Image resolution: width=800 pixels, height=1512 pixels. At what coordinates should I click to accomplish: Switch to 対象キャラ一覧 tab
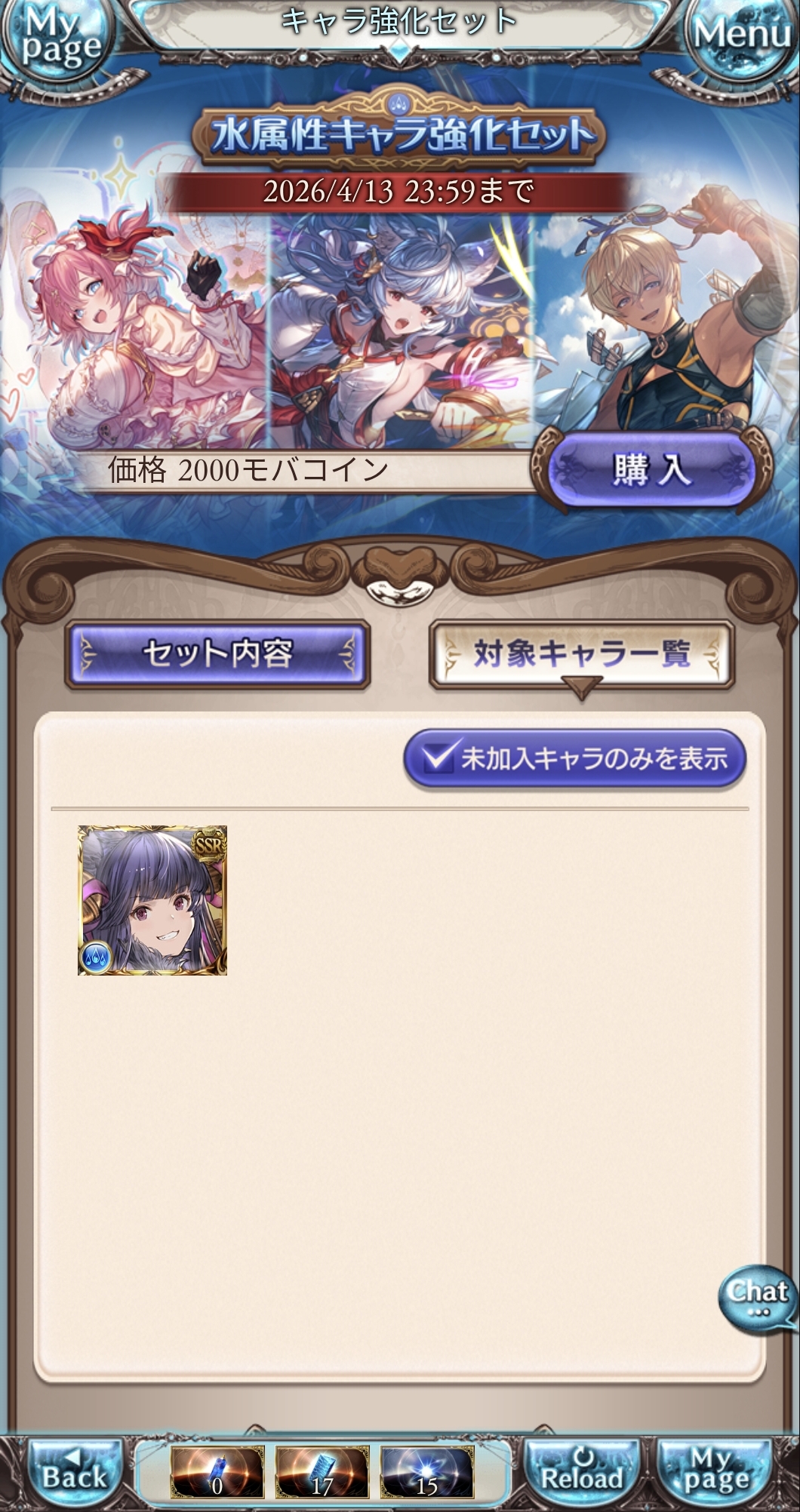click(582, 654)
